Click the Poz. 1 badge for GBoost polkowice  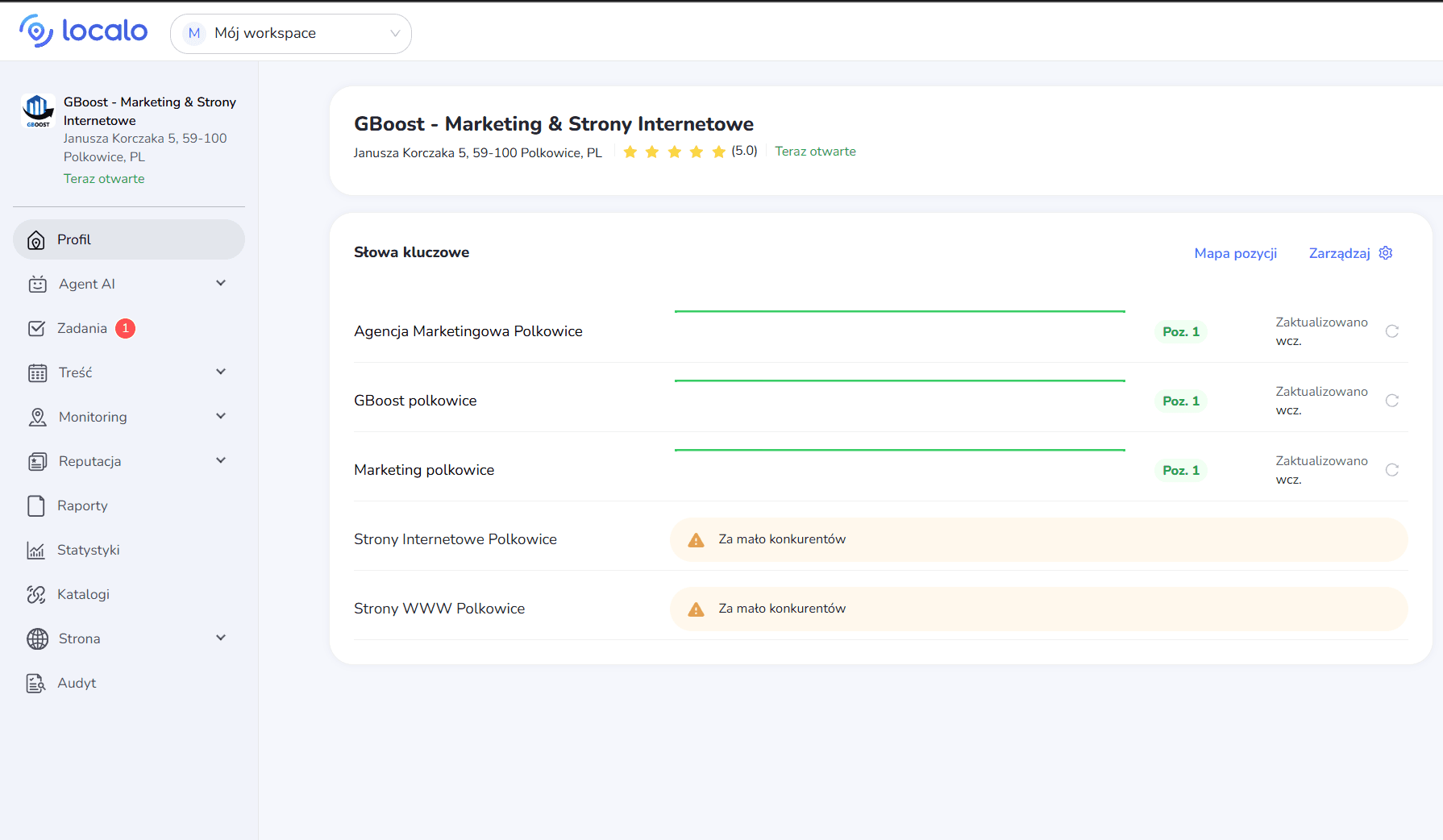[x=1180, y=401]
